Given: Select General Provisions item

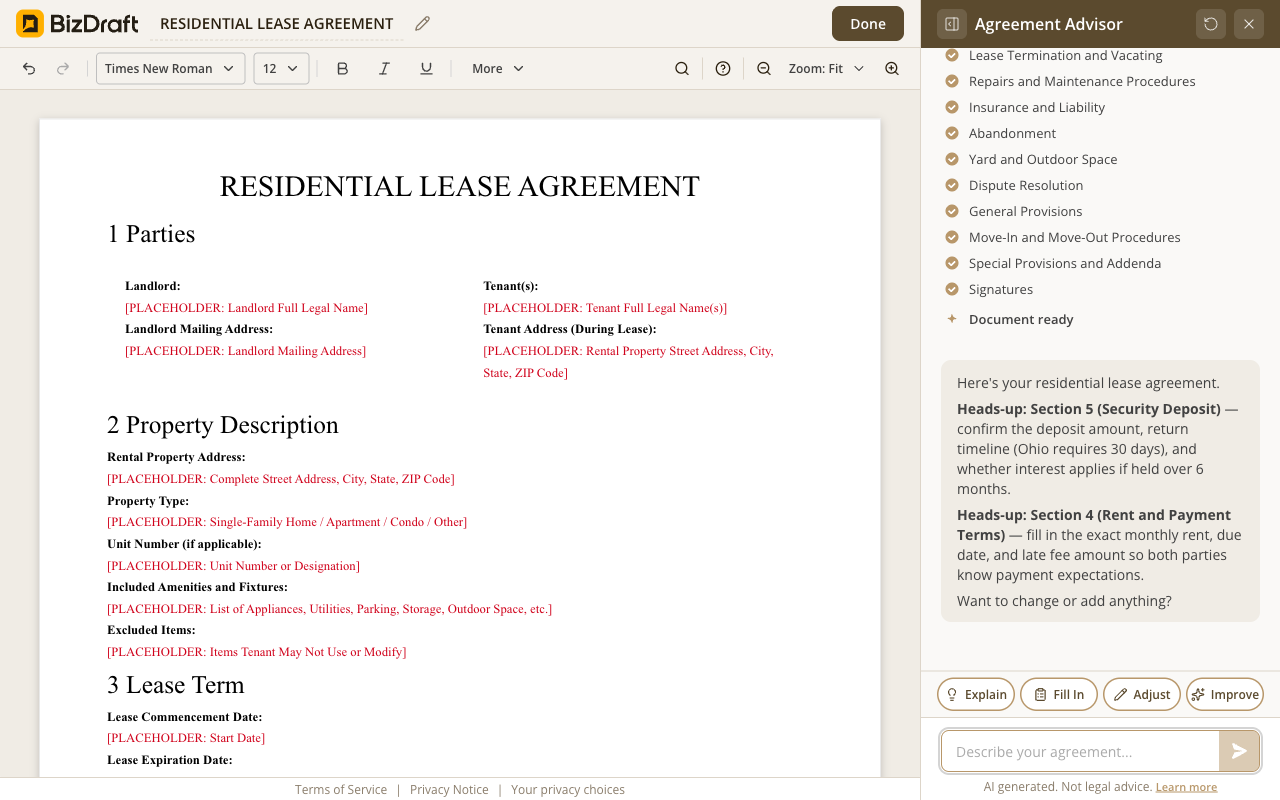Looking at the screenshot, I should point(1026,211).
